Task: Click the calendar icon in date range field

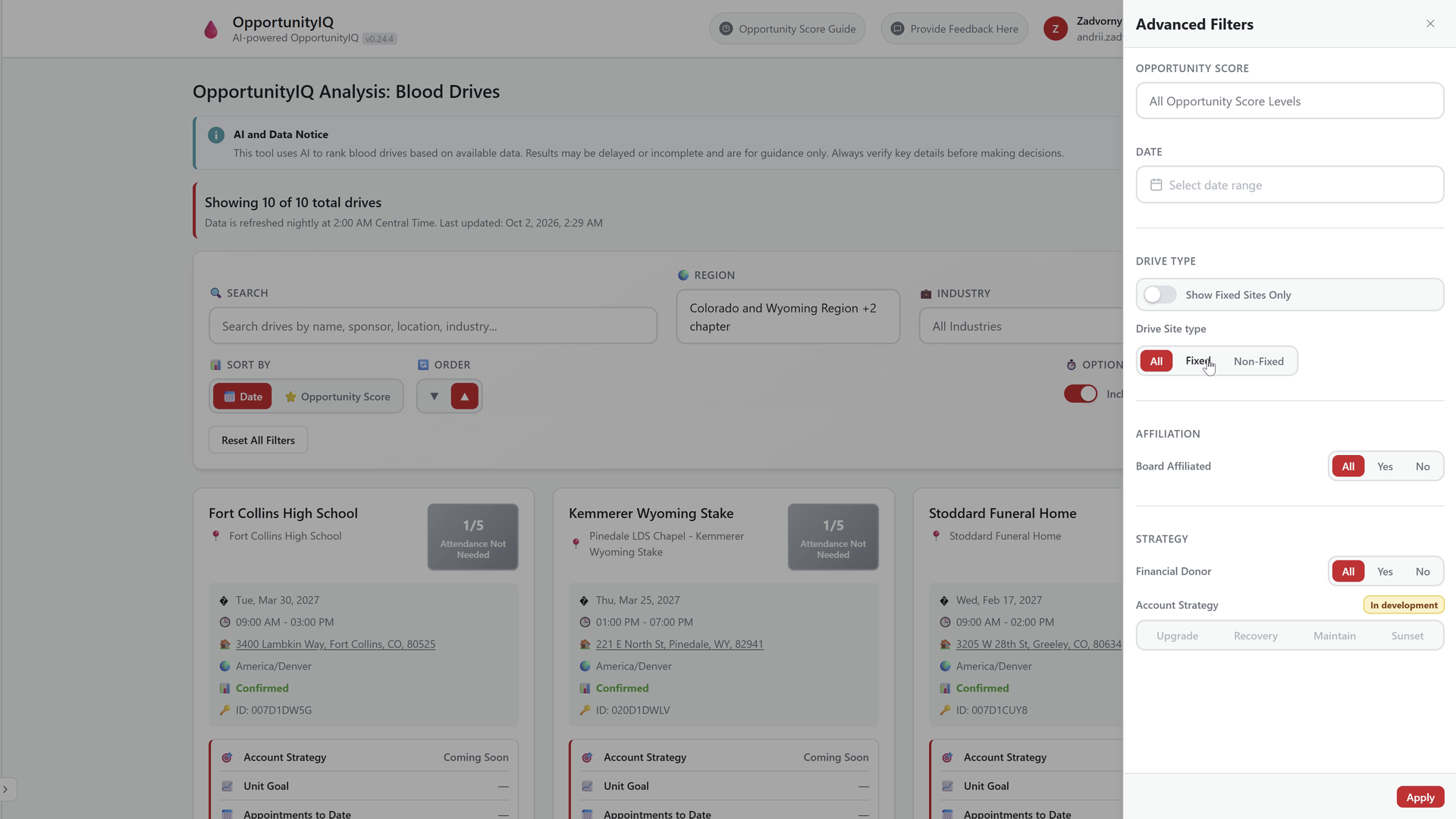Action: tap(1156, 185)
